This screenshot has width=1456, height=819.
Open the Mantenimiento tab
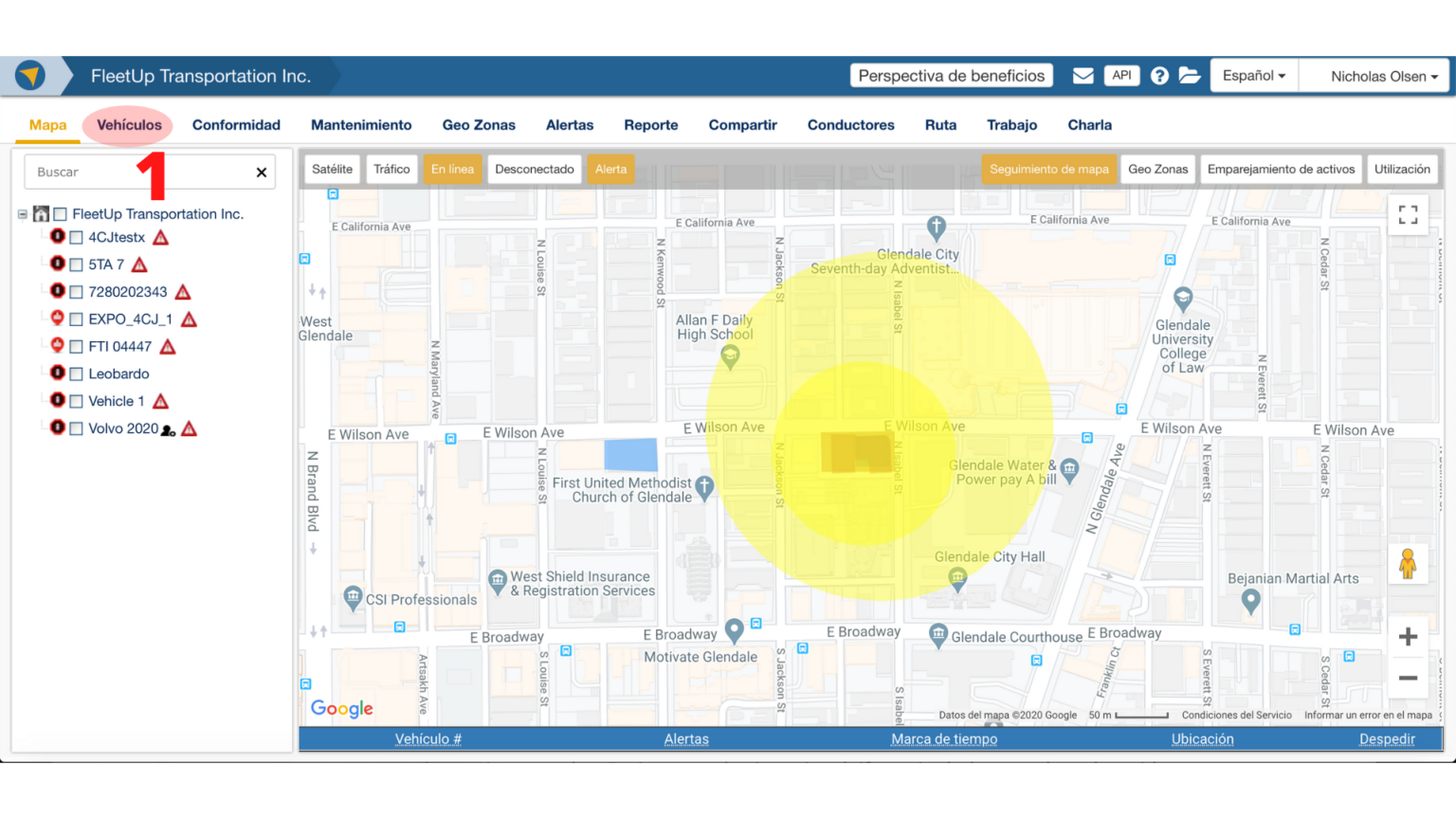point(361,125)
